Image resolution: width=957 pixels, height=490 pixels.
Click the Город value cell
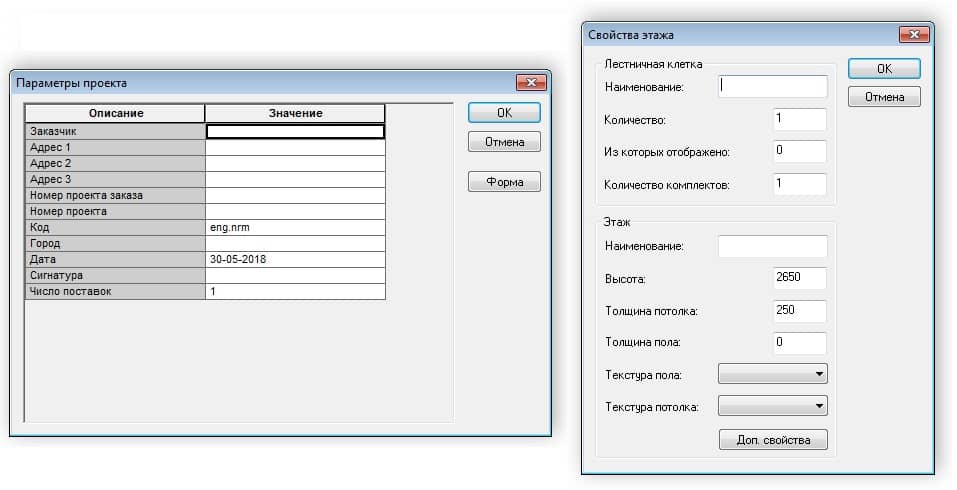tap(295, 243)
